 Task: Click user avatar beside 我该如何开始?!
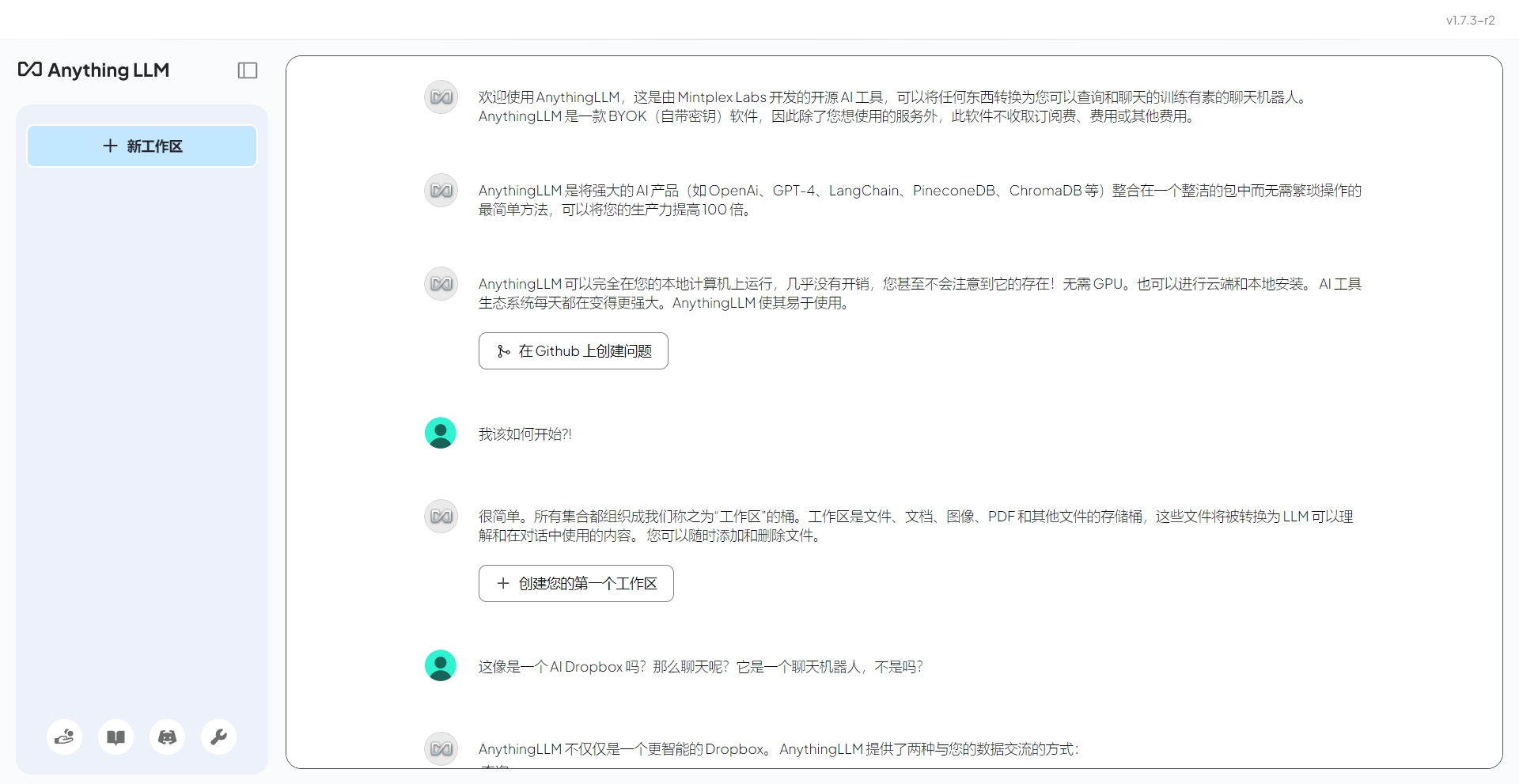(441, 433)
